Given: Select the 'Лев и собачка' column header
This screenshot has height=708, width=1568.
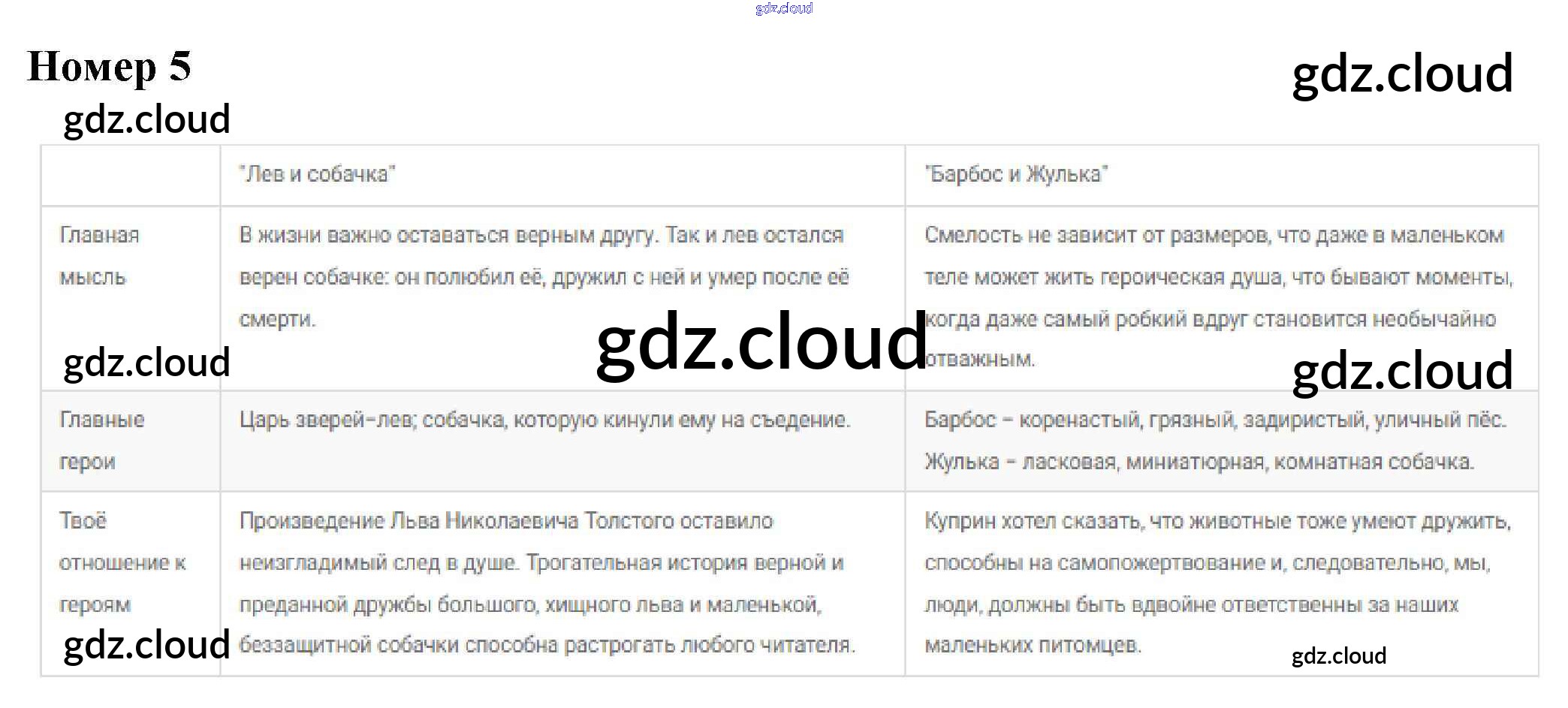Looking at the screenshot, I should (x=317, y=174).
